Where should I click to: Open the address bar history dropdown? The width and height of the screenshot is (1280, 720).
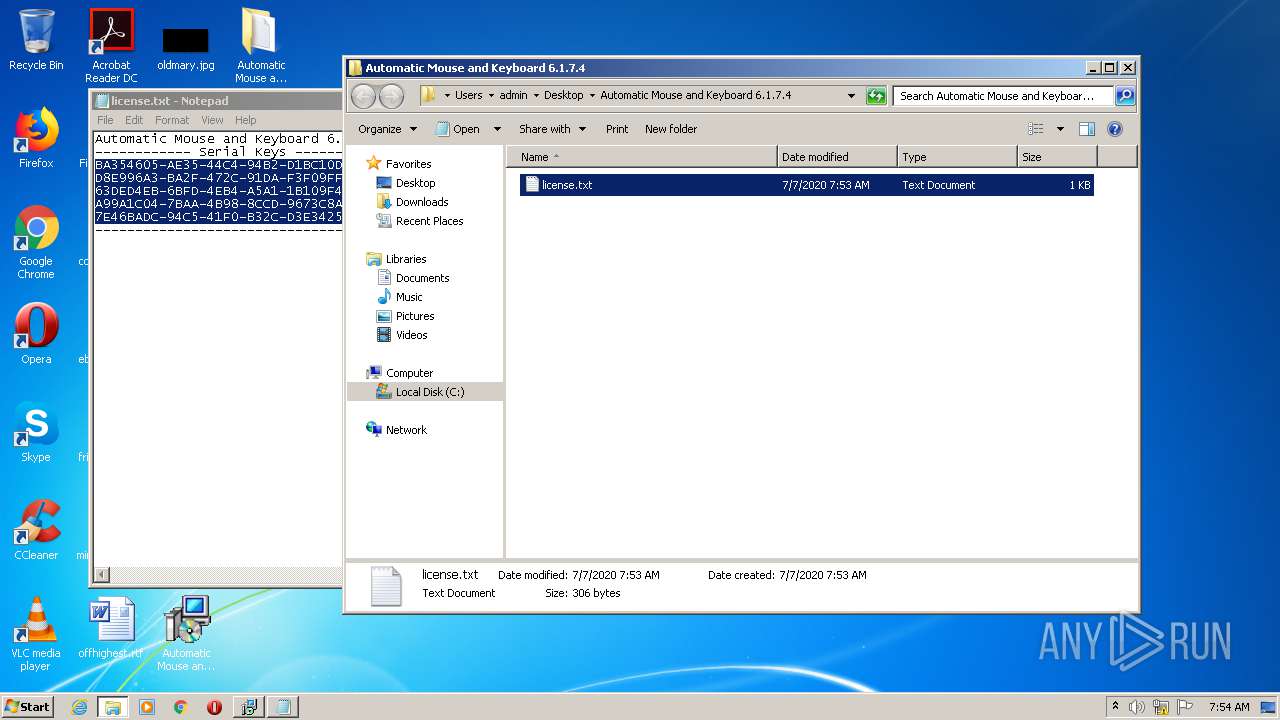tap(851, 96)
